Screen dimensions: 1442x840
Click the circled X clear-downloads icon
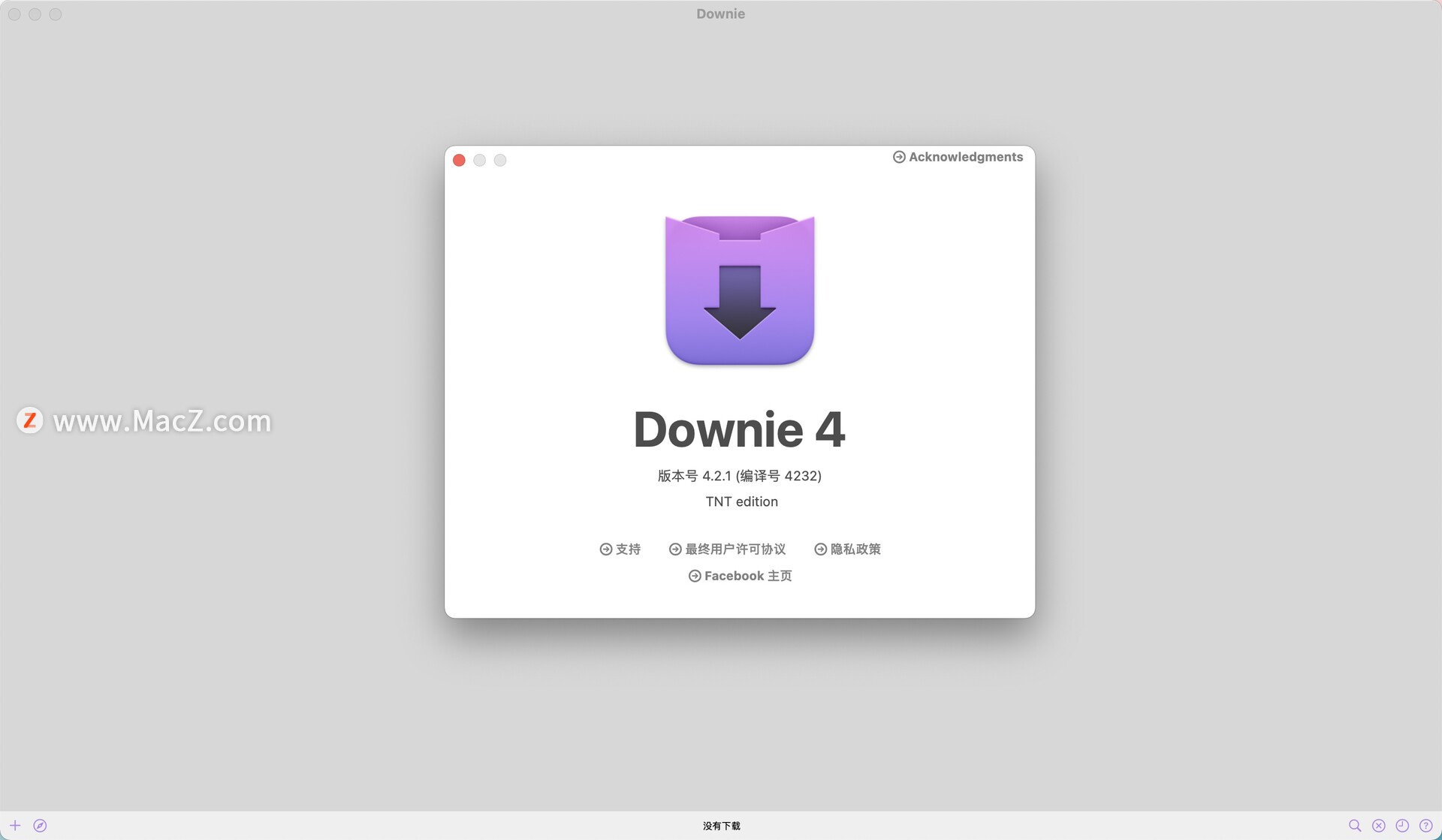pyautogui.click(x=1379, y=825)
